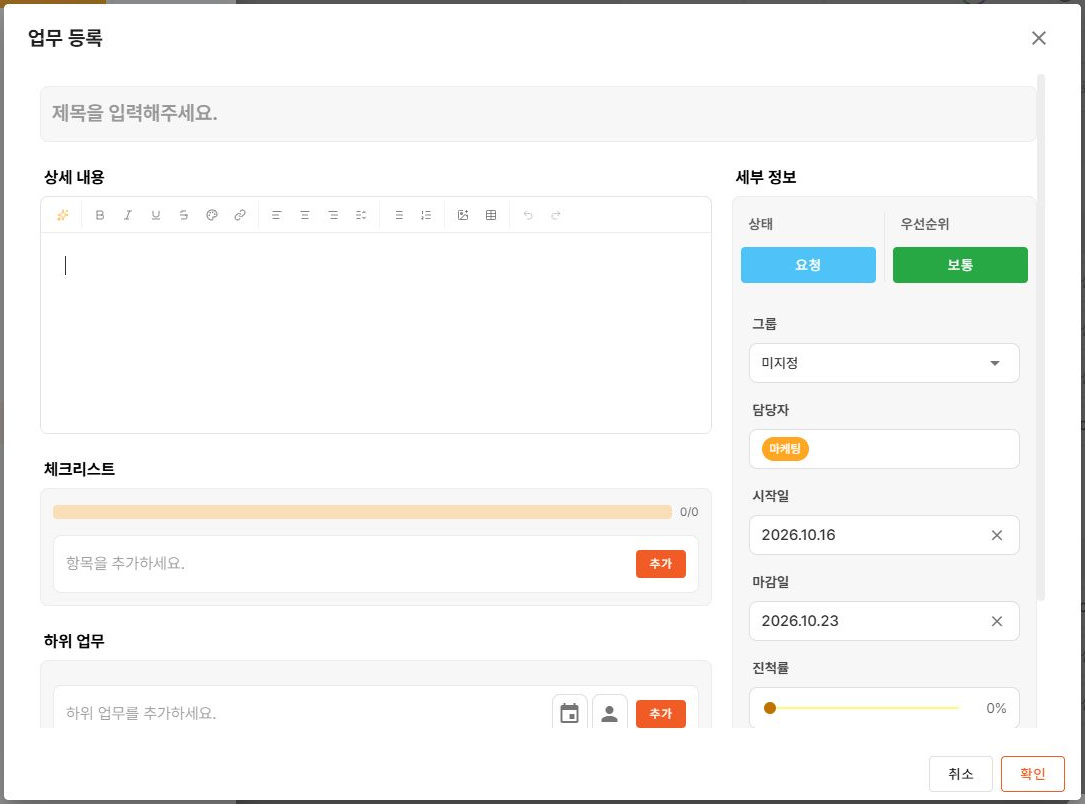Open the text color palette
This screenshot has height=804, width=1085.
point(212,215)
